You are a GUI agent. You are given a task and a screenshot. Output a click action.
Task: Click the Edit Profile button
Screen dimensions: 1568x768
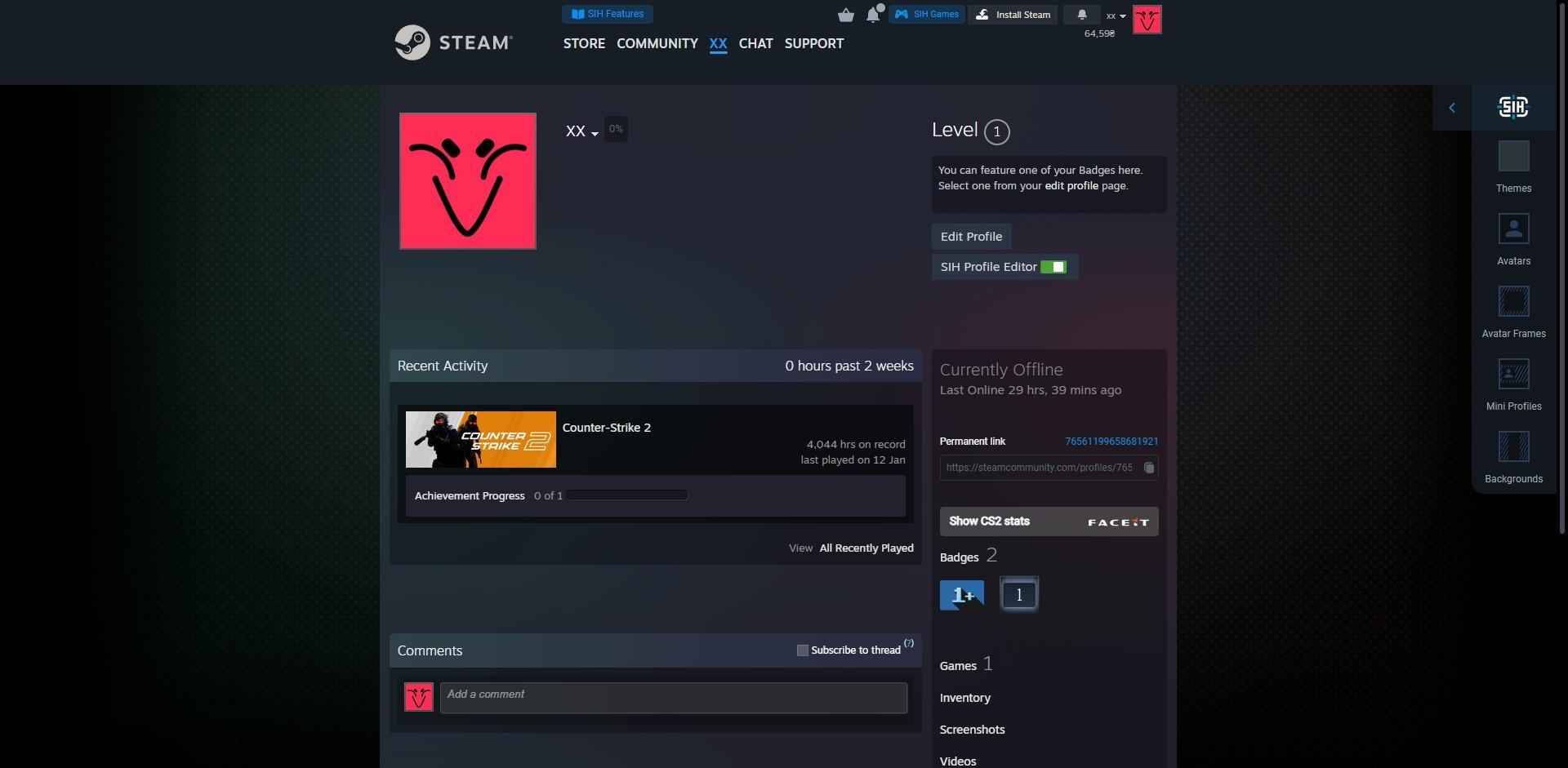[x=971, y=237]
